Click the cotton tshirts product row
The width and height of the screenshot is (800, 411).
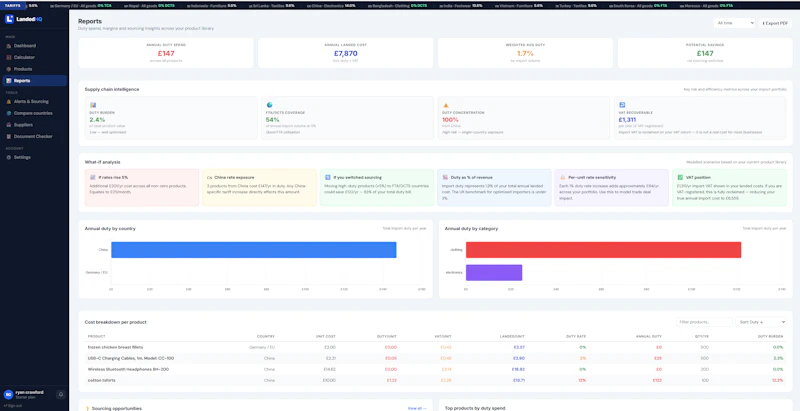tap(435, 380)
